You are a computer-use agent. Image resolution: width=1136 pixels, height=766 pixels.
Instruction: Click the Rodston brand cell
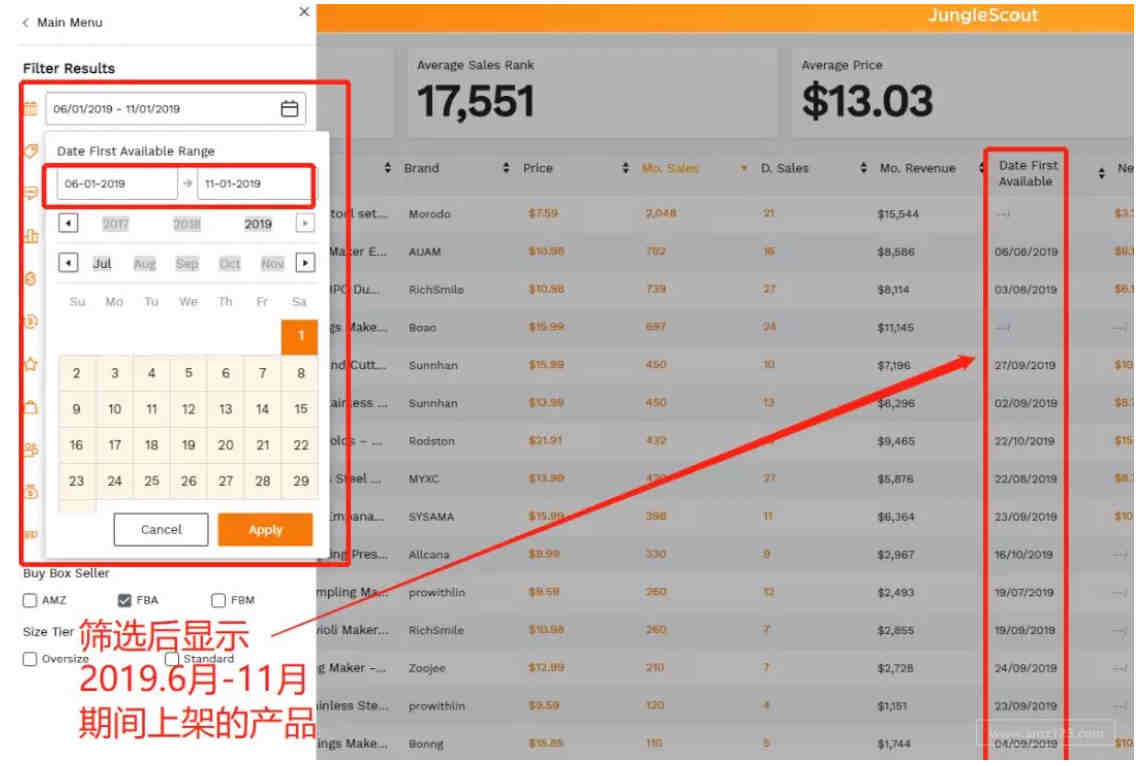tap(432, 441)
